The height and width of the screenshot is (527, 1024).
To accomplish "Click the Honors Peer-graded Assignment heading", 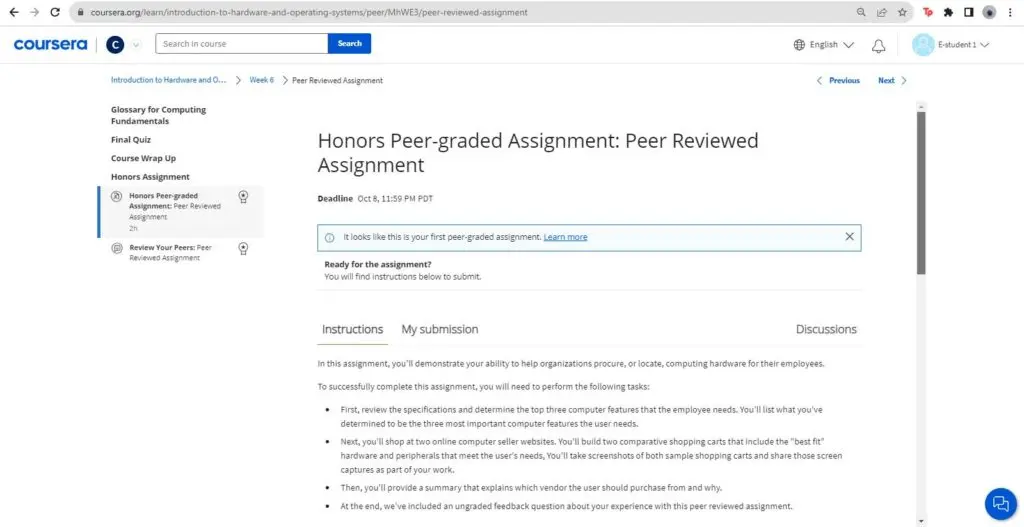I will [538, 152].
